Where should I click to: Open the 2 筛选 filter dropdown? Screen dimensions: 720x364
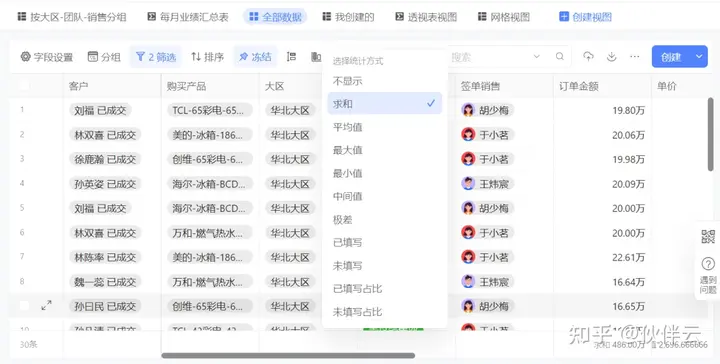[x=156, y=57]
